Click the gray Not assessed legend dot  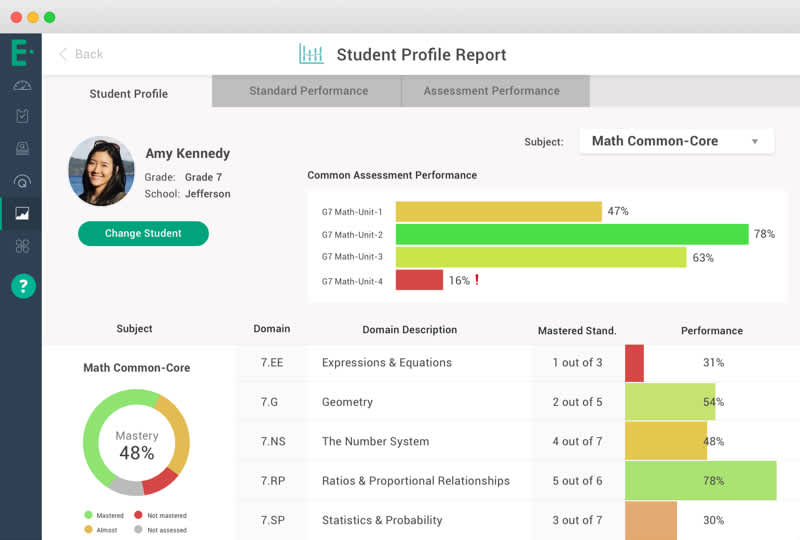[x=138, y=529]
